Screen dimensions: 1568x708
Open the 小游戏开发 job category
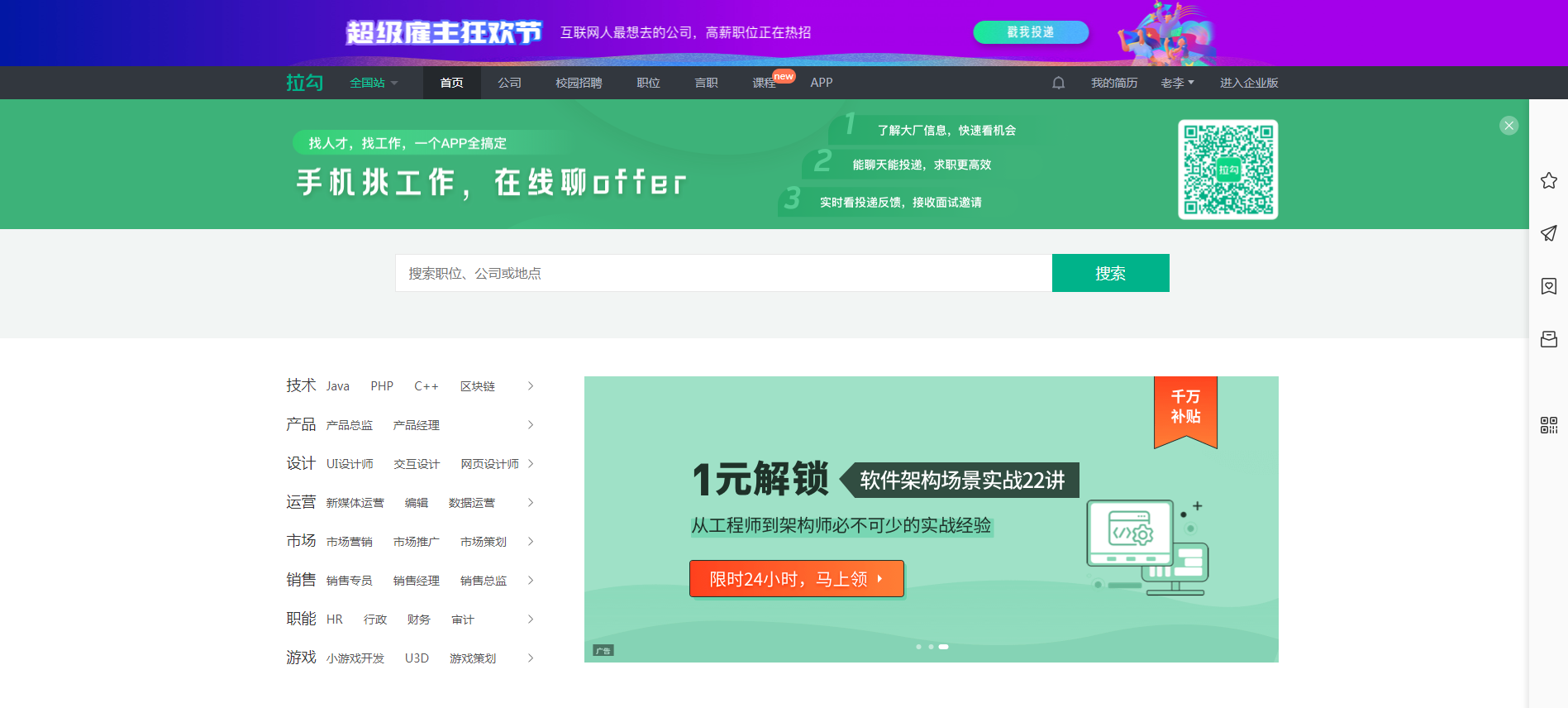tap(355, 658)
